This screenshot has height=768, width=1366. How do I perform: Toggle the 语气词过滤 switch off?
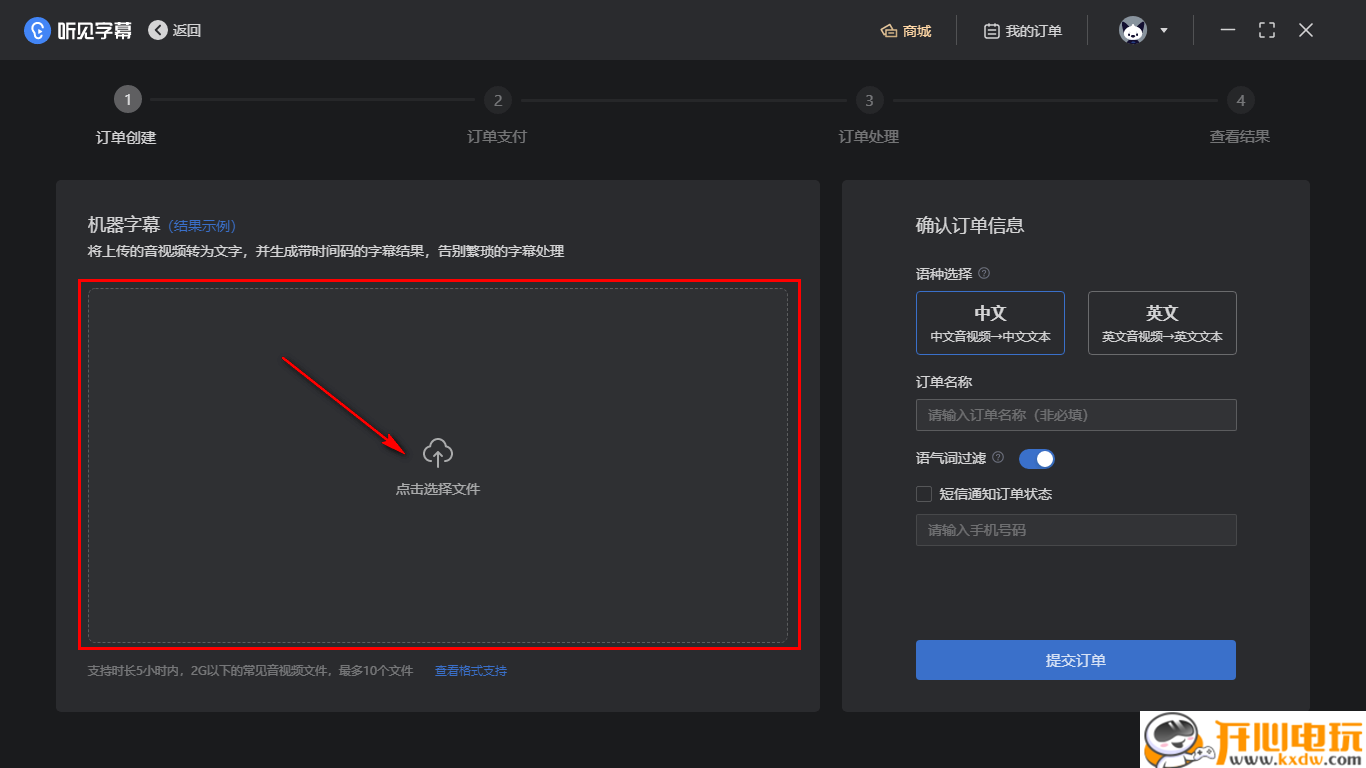(1036, 459)
